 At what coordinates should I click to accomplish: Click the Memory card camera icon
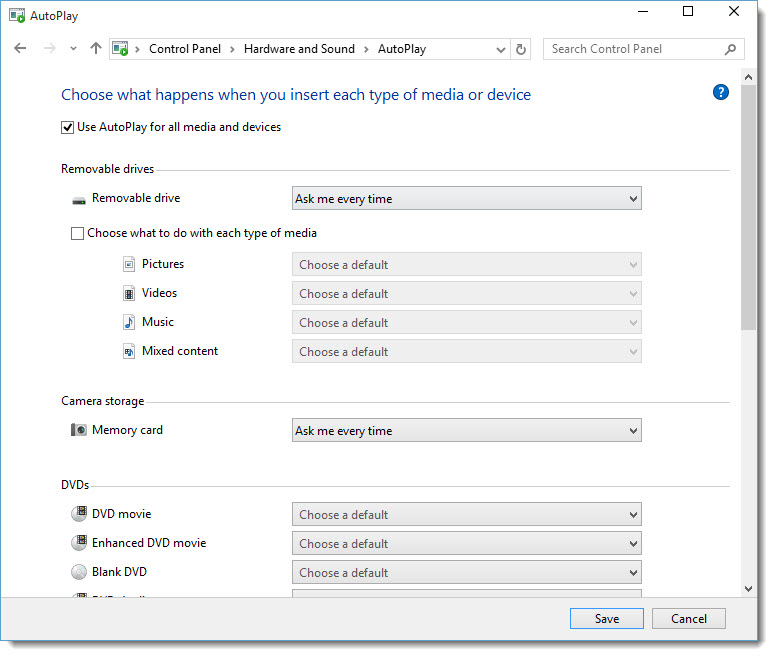(78, 430)
